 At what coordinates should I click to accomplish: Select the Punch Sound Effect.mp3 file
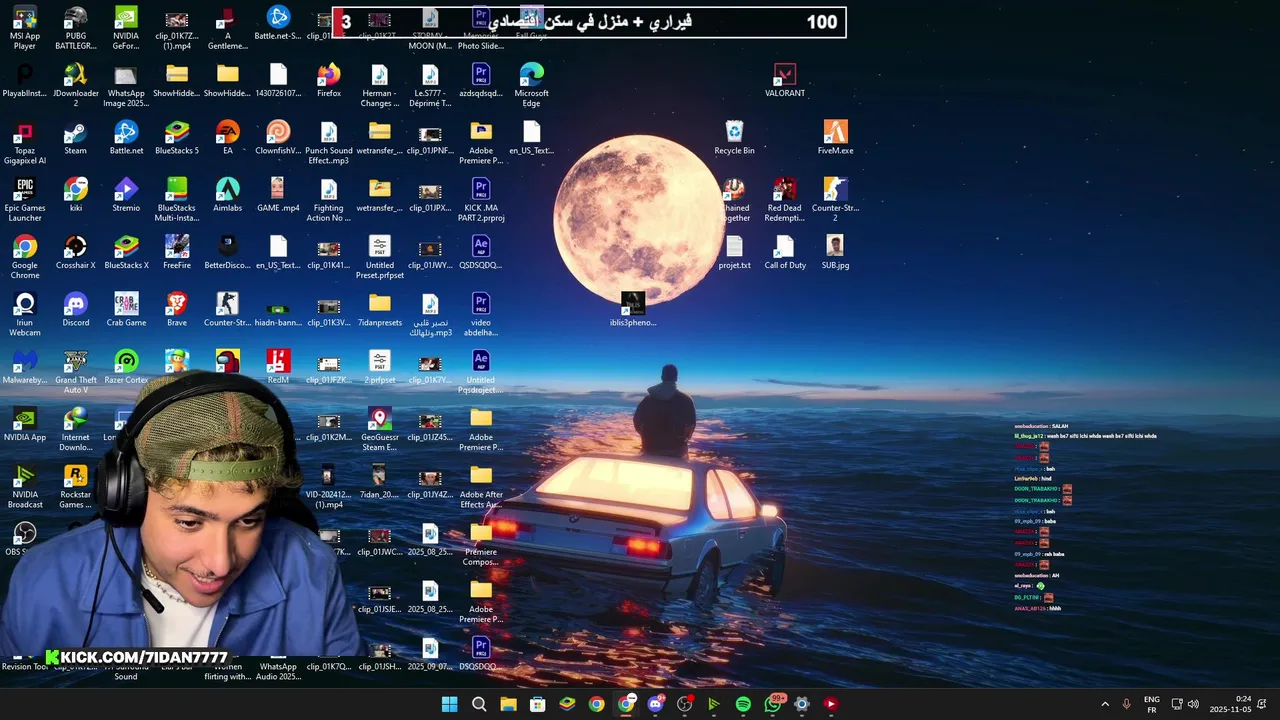[x=329, y=143]
